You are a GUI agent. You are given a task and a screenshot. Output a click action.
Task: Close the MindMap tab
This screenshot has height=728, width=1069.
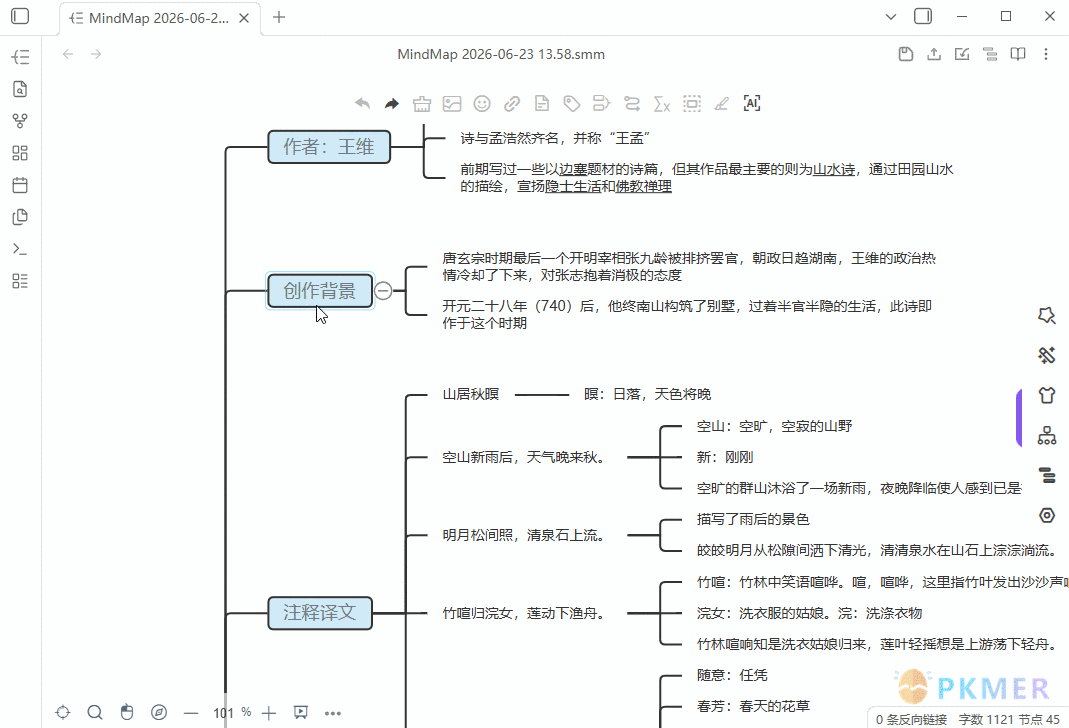click(243, 18)
